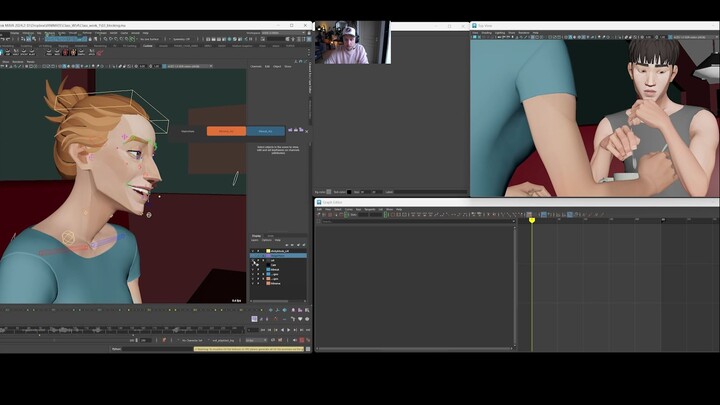This screenshot has height=405, width=720.
Task: Open Persp View Lighting menu
Action: [500, 33]
